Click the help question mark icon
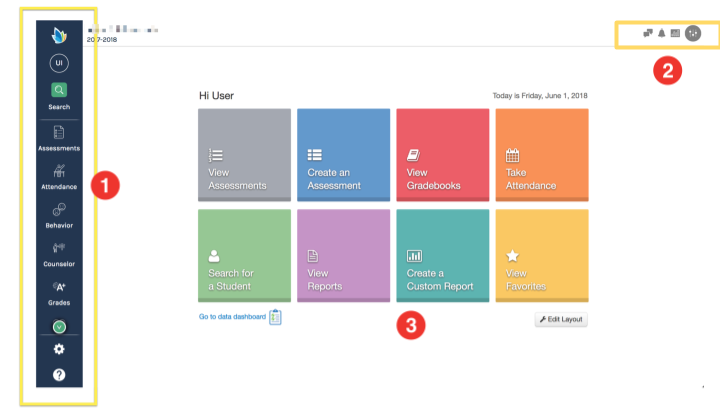 coord(58,375)
